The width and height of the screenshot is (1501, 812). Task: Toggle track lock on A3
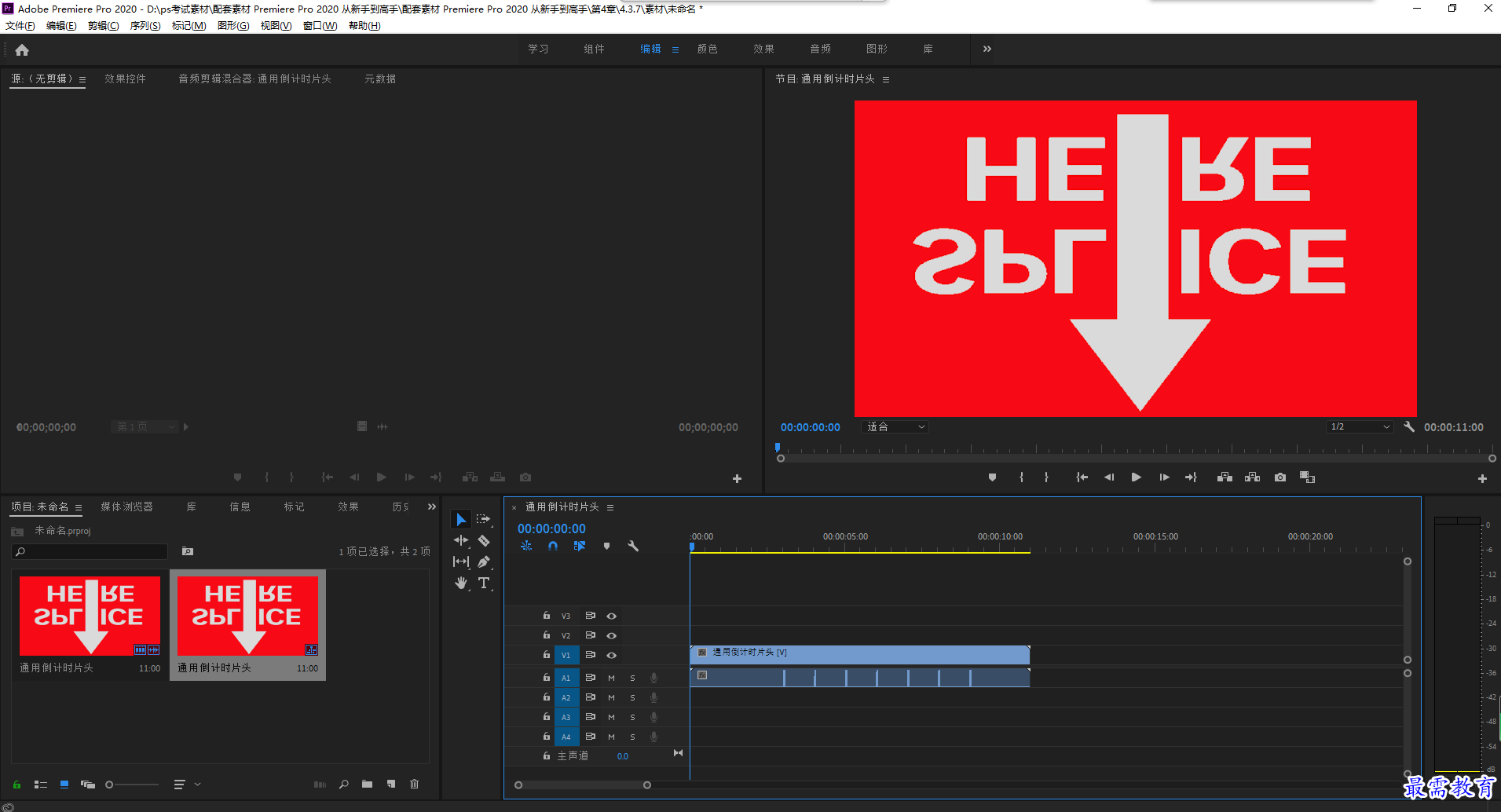[546, 716]
